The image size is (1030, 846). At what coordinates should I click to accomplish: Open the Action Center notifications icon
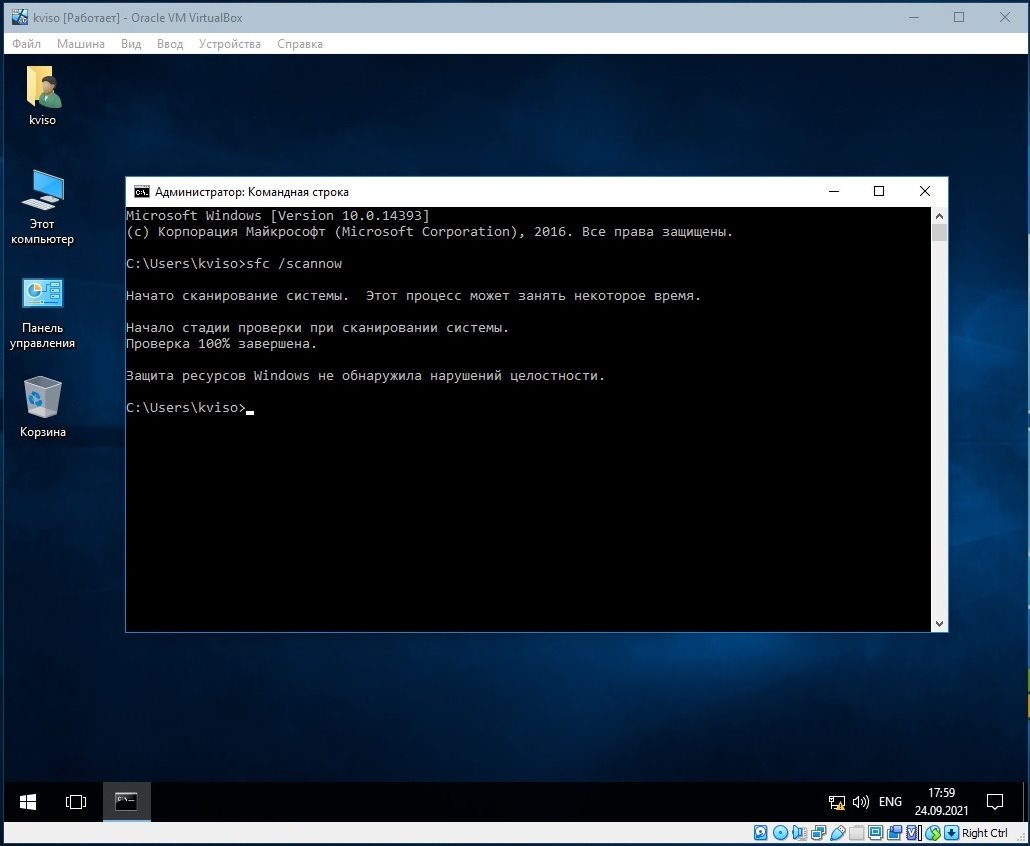point(995,802)
